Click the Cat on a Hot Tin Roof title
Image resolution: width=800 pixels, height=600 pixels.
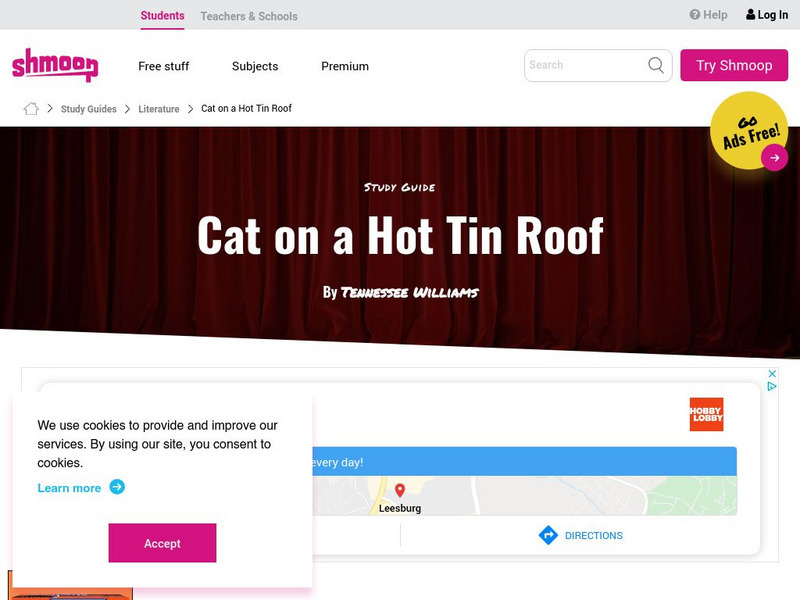[401, 235]
